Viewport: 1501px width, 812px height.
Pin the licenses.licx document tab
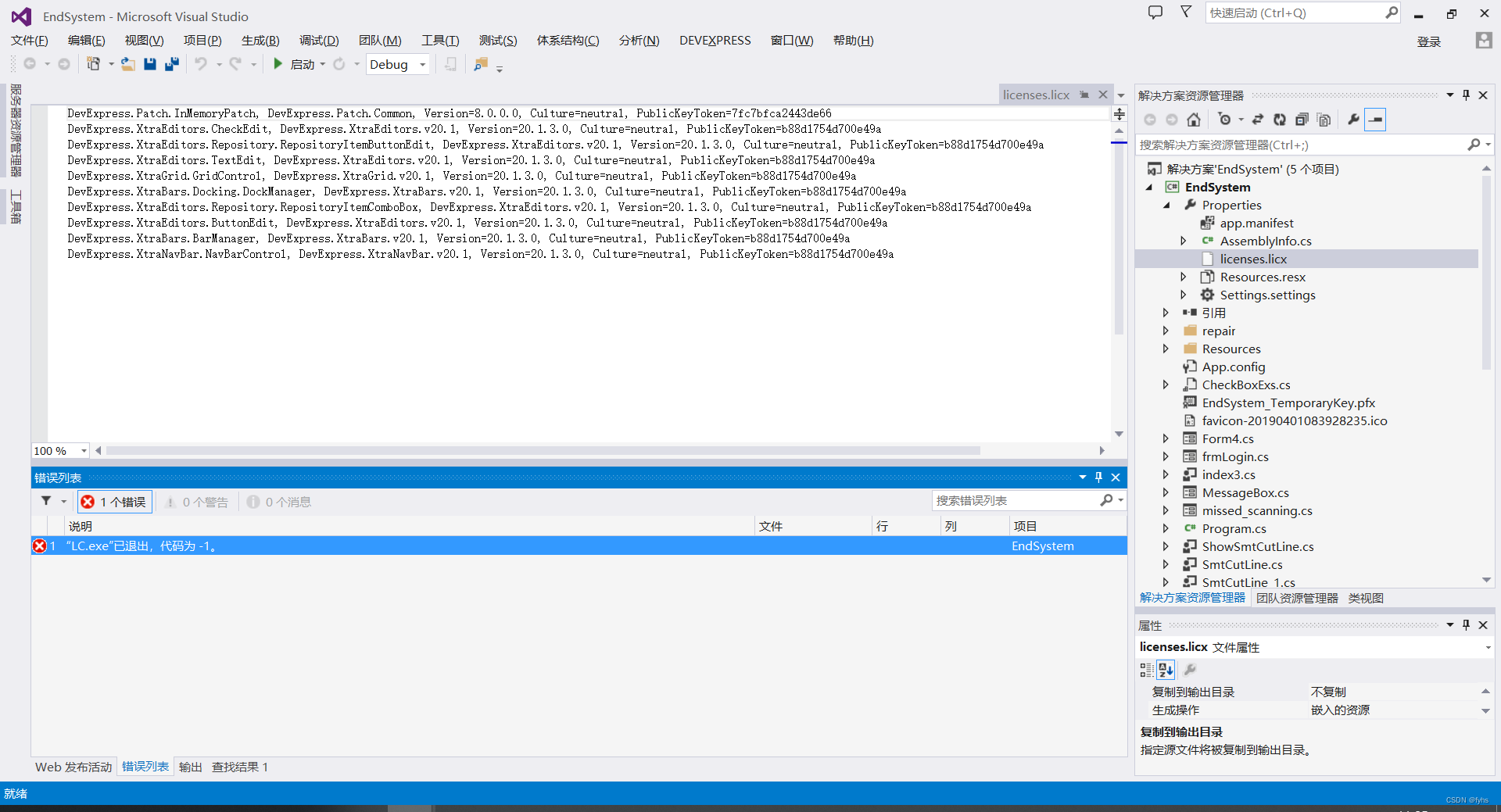click(1084, 95)
